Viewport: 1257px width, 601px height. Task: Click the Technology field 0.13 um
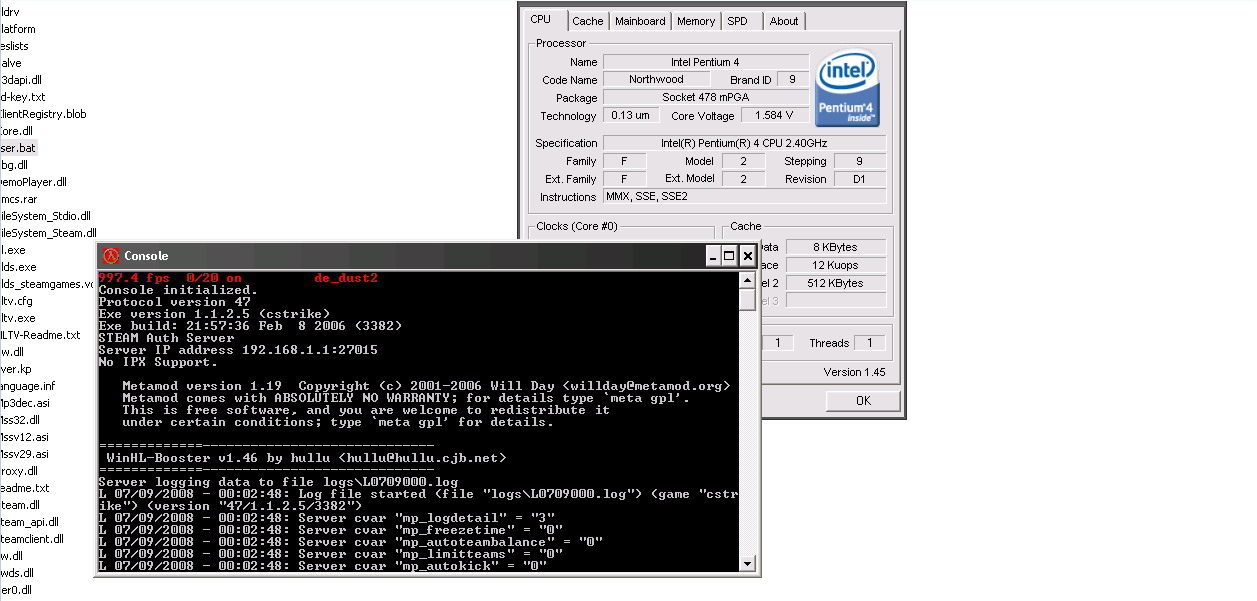[x=630, y=115]
